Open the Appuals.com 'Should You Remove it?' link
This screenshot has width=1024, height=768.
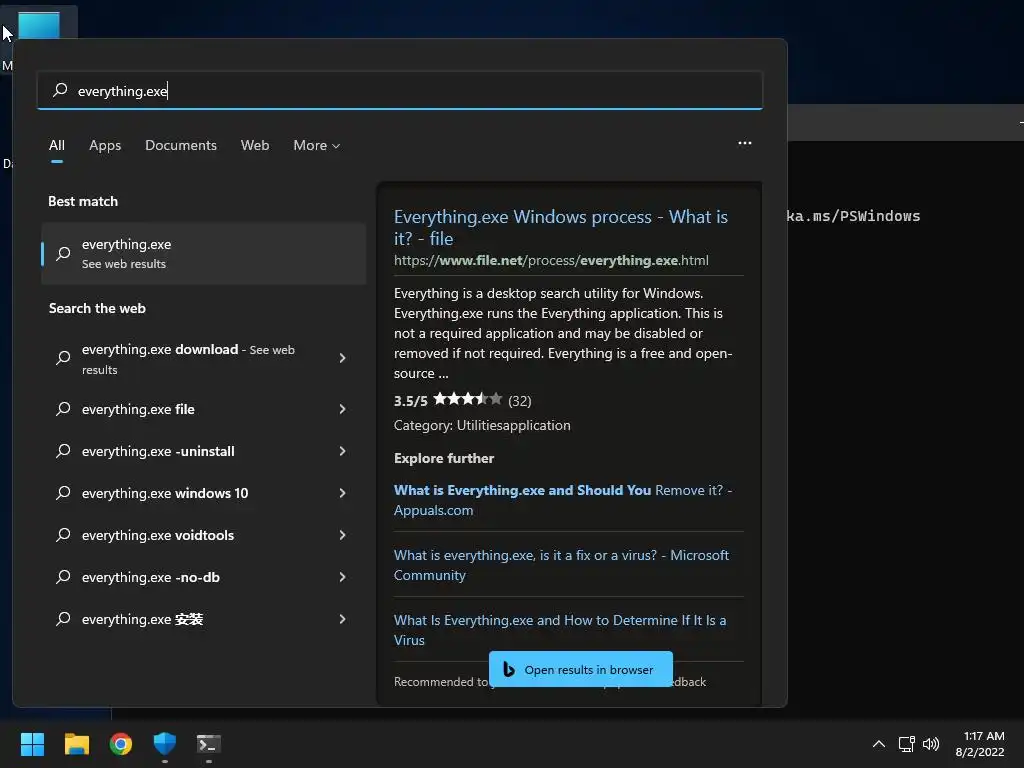point(563,500)
